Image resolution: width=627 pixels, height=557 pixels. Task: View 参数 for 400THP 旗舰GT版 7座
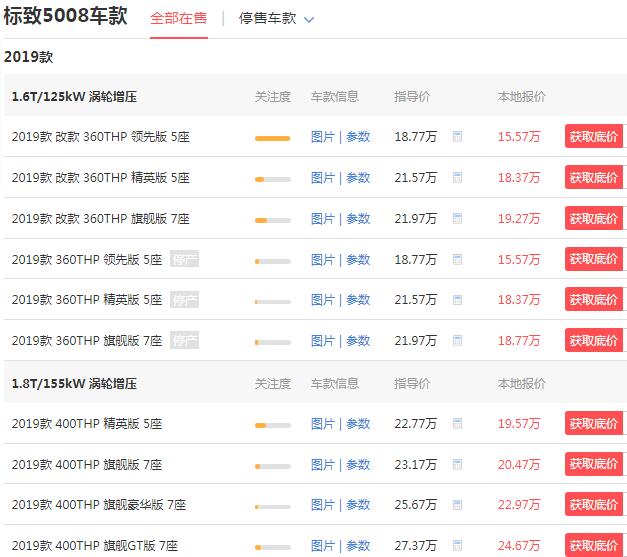[x=358, y=546]
